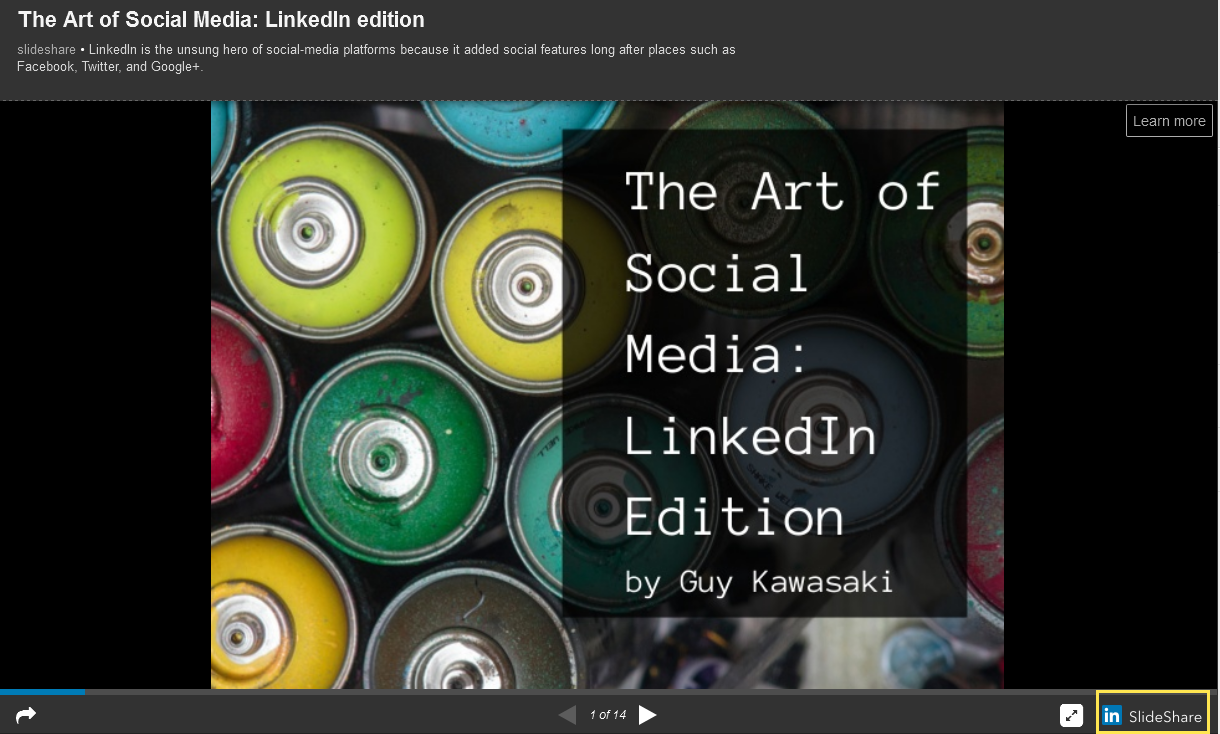Open the LinkedIn SlideShare logo link

tap(1152, 716)
